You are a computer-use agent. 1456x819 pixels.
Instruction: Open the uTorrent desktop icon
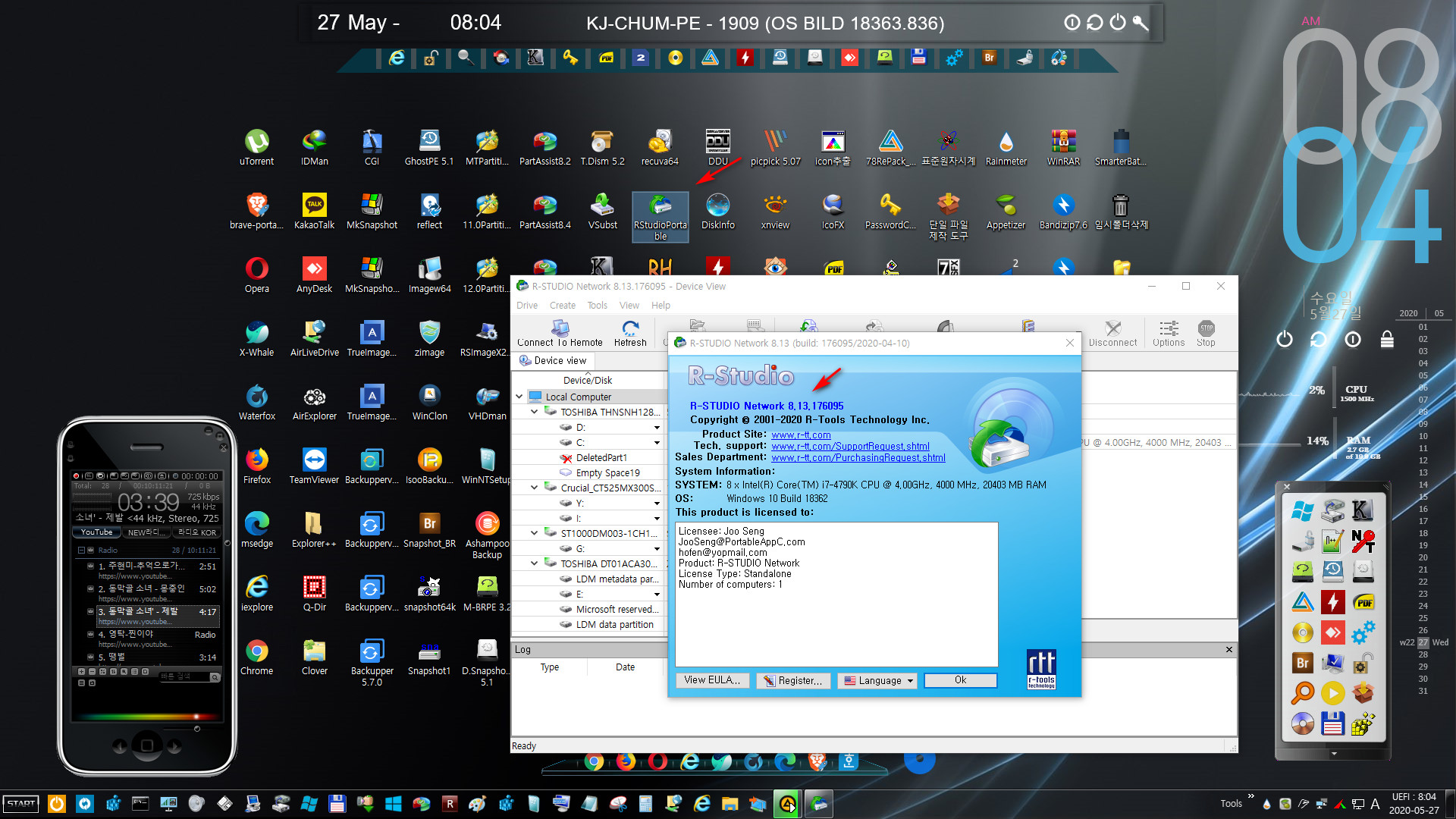coord(256,147)
